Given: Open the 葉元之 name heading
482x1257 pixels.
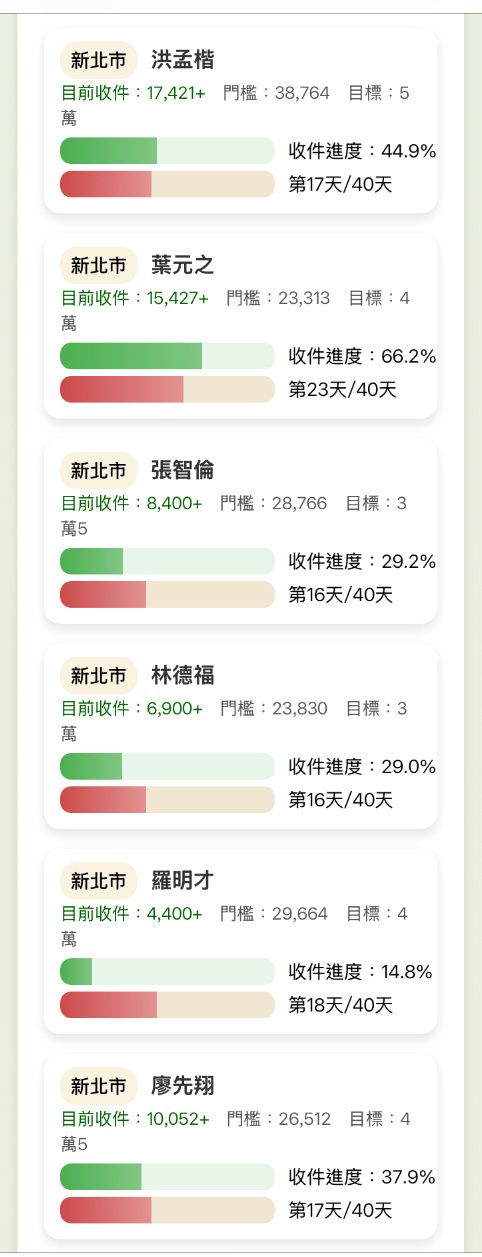Looking at the screenshot, I should click(x=183, y=265).
